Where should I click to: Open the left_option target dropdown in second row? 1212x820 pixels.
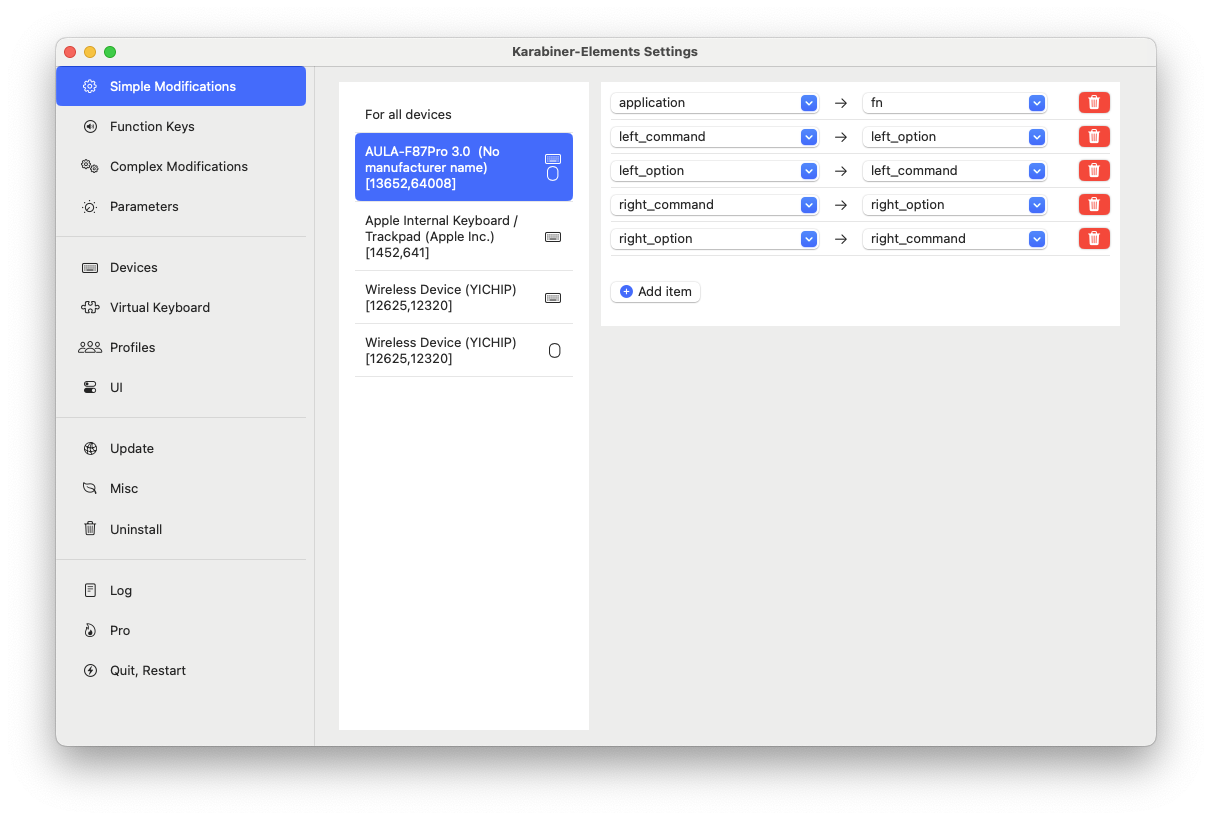955,137
